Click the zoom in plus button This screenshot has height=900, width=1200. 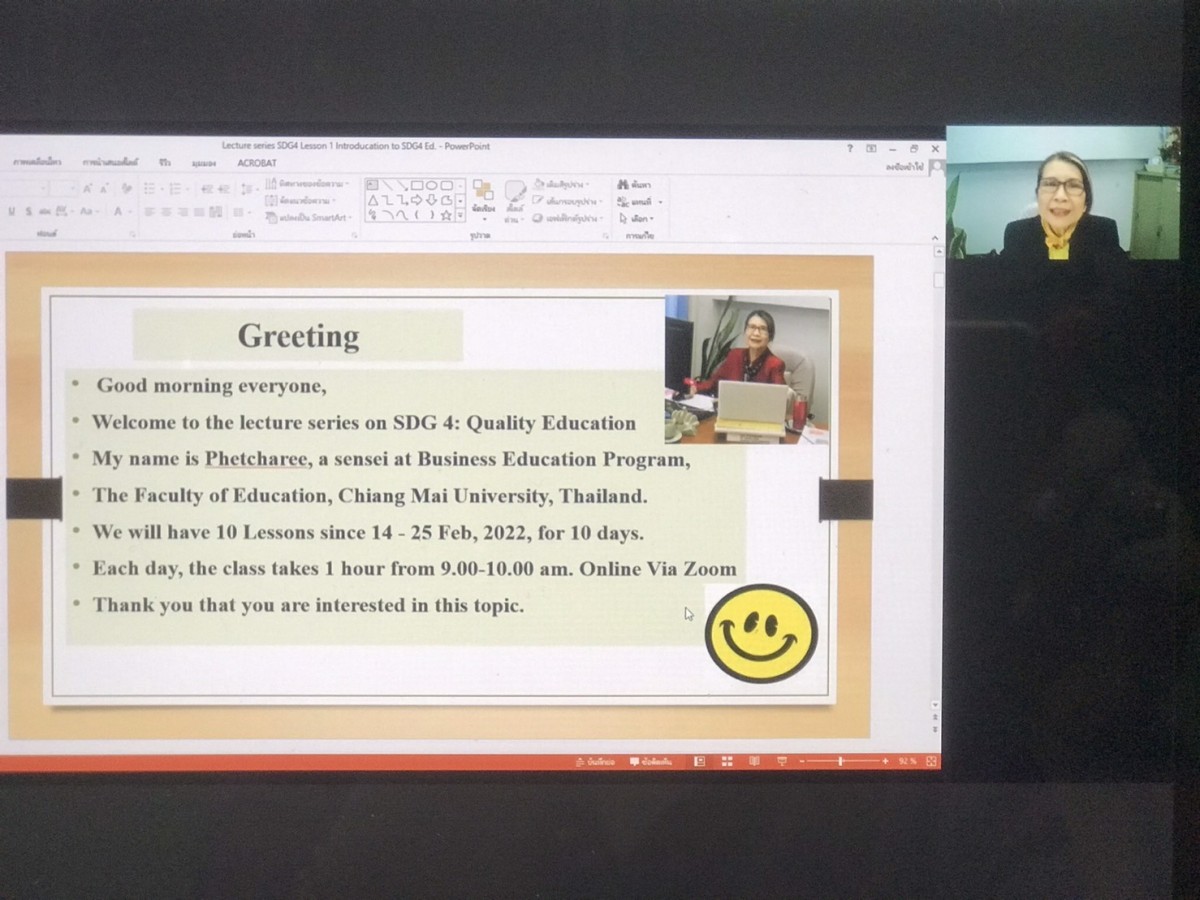[x=885, y=761]
